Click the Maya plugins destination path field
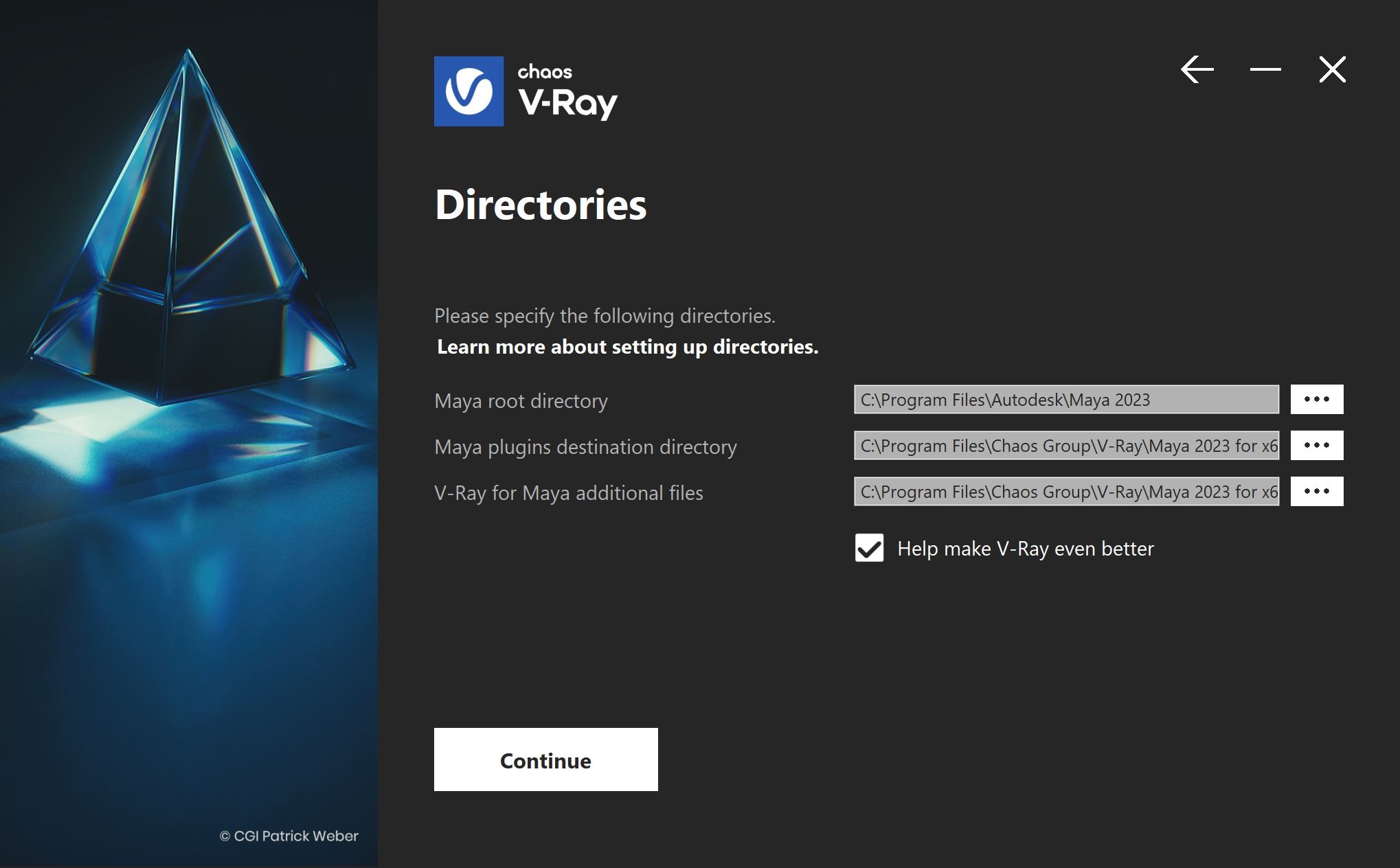1400x868 pixels. pyautogui.click(x=1066, y=446)
